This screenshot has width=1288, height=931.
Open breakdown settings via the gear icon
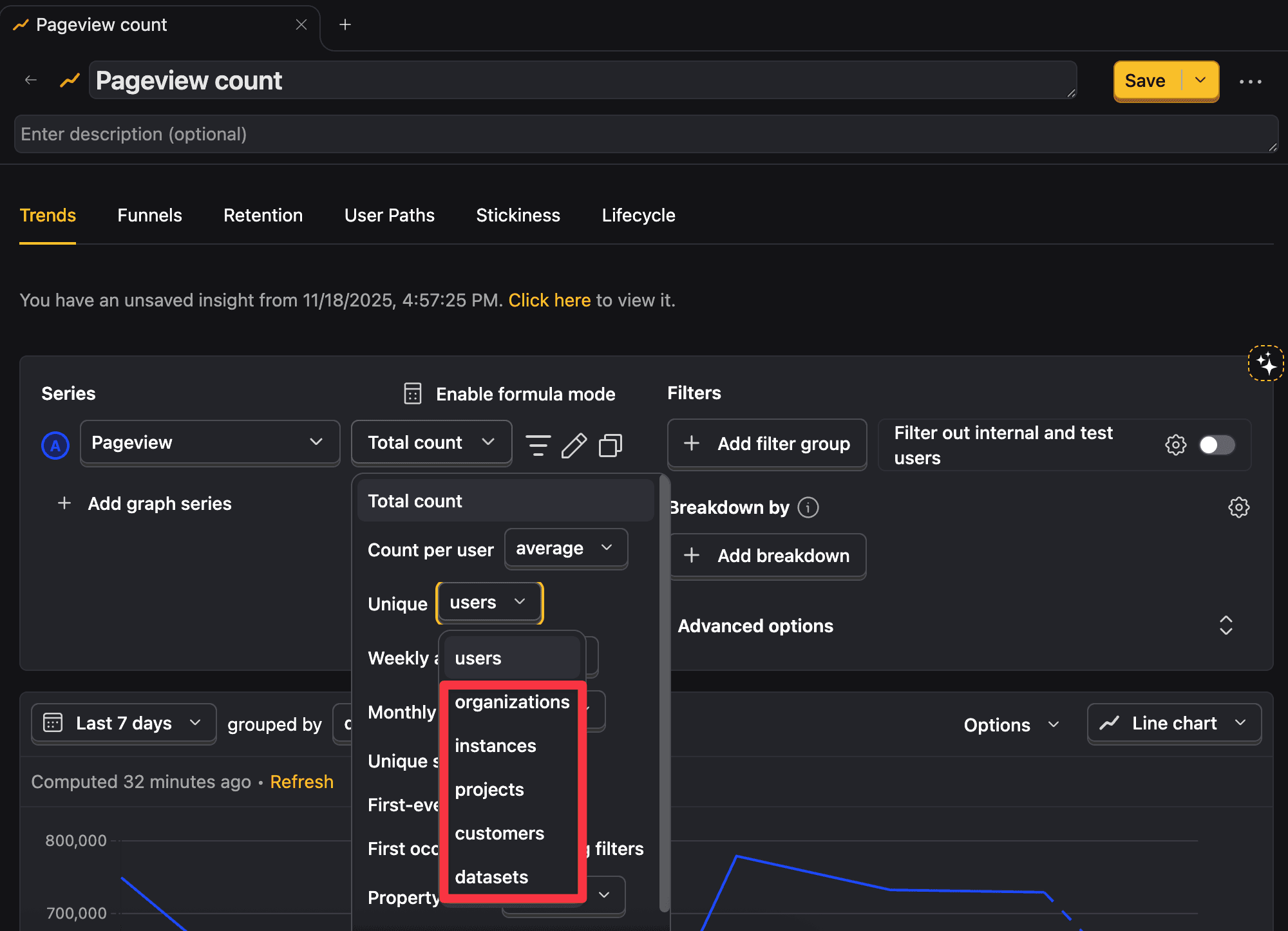pos(1238,507)
